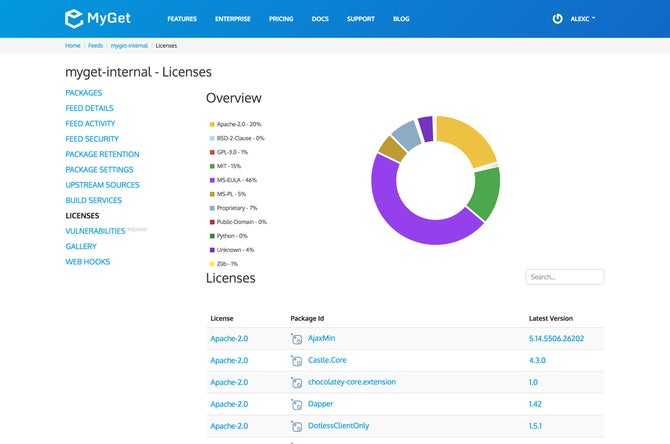This screenshot has height=444, width=670.
Task: Click the Proprietary legend color swatch
Action: coord(212,208)
